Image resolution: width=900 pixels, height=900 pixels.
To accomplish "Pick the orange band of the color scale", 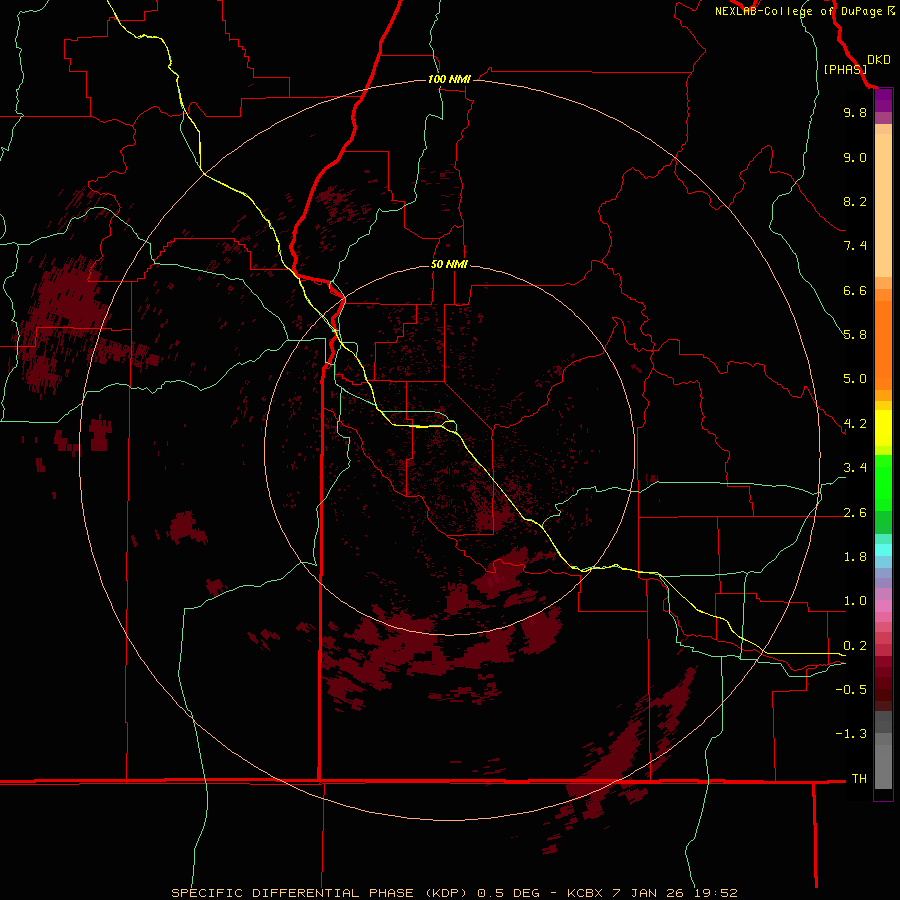I will pos(883,345).
